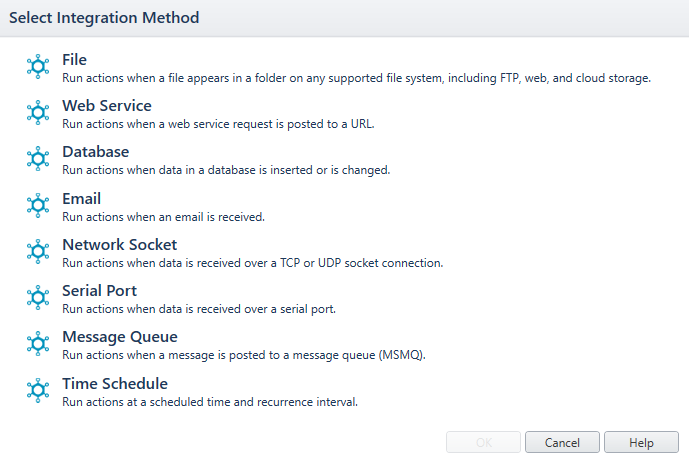The image size is (690, 468).
Task: Click the Web Service integration icon
Action: pos(38,113)
